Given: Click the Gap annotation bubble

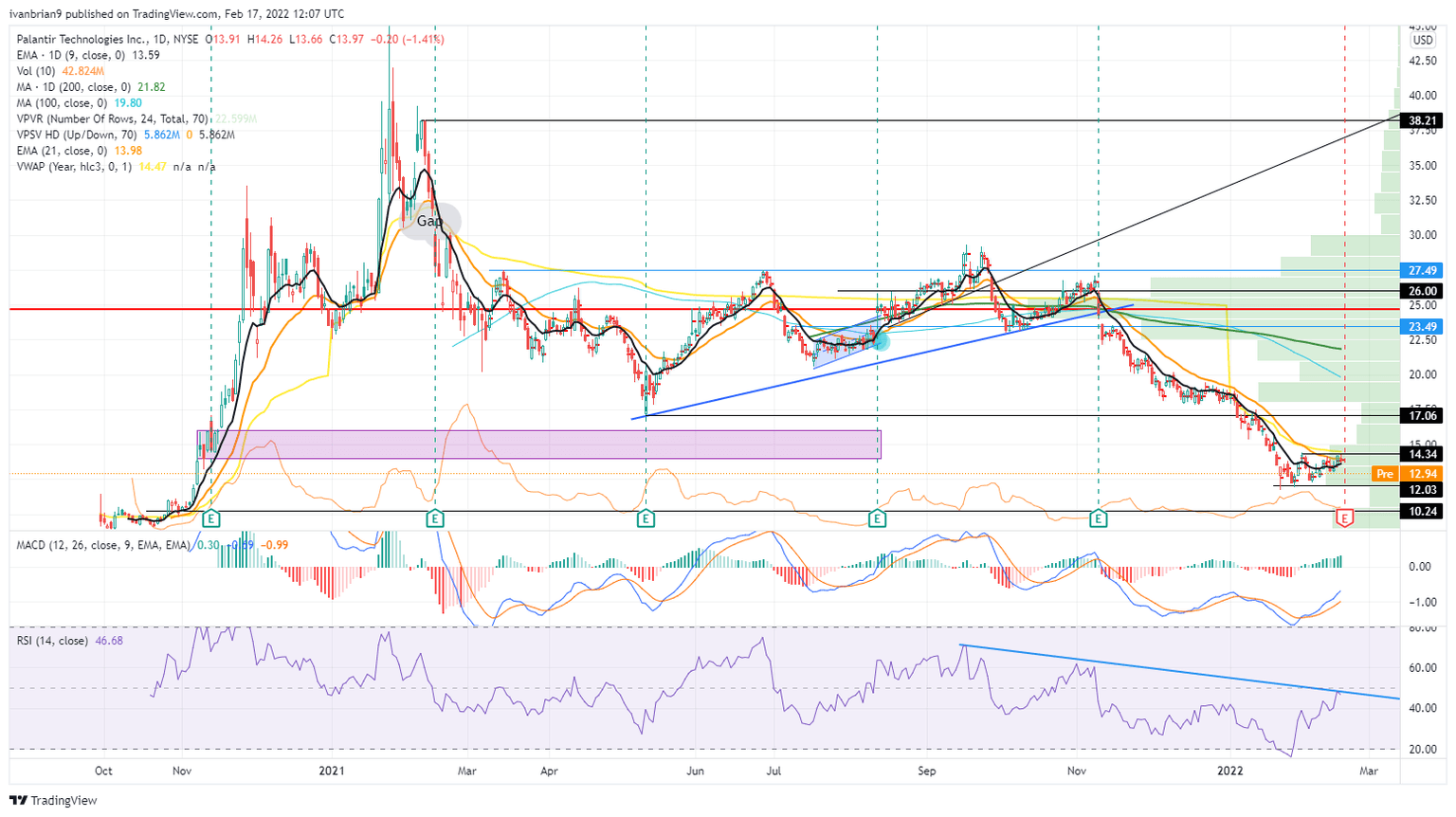Looking at the screenshot, I should [430, 222].
